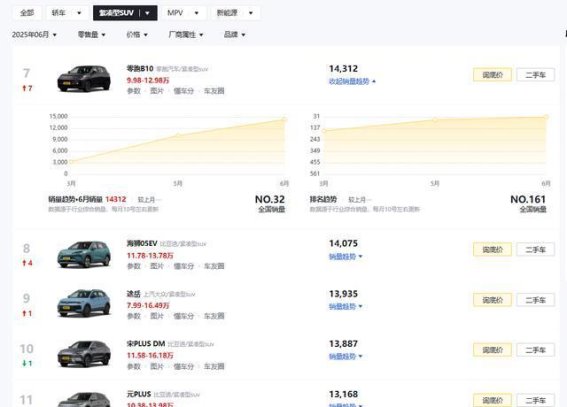Viewport: 567px width, 407px height.
Task: Open the 价格 filter dropdown
Action: click(x=137, y=35)
